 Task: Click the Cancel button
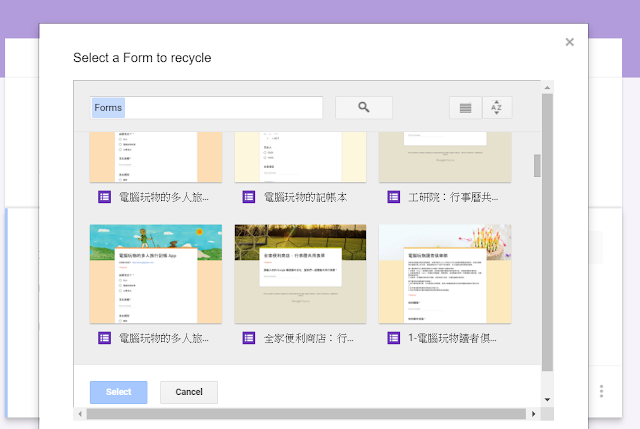pos(189,392)
